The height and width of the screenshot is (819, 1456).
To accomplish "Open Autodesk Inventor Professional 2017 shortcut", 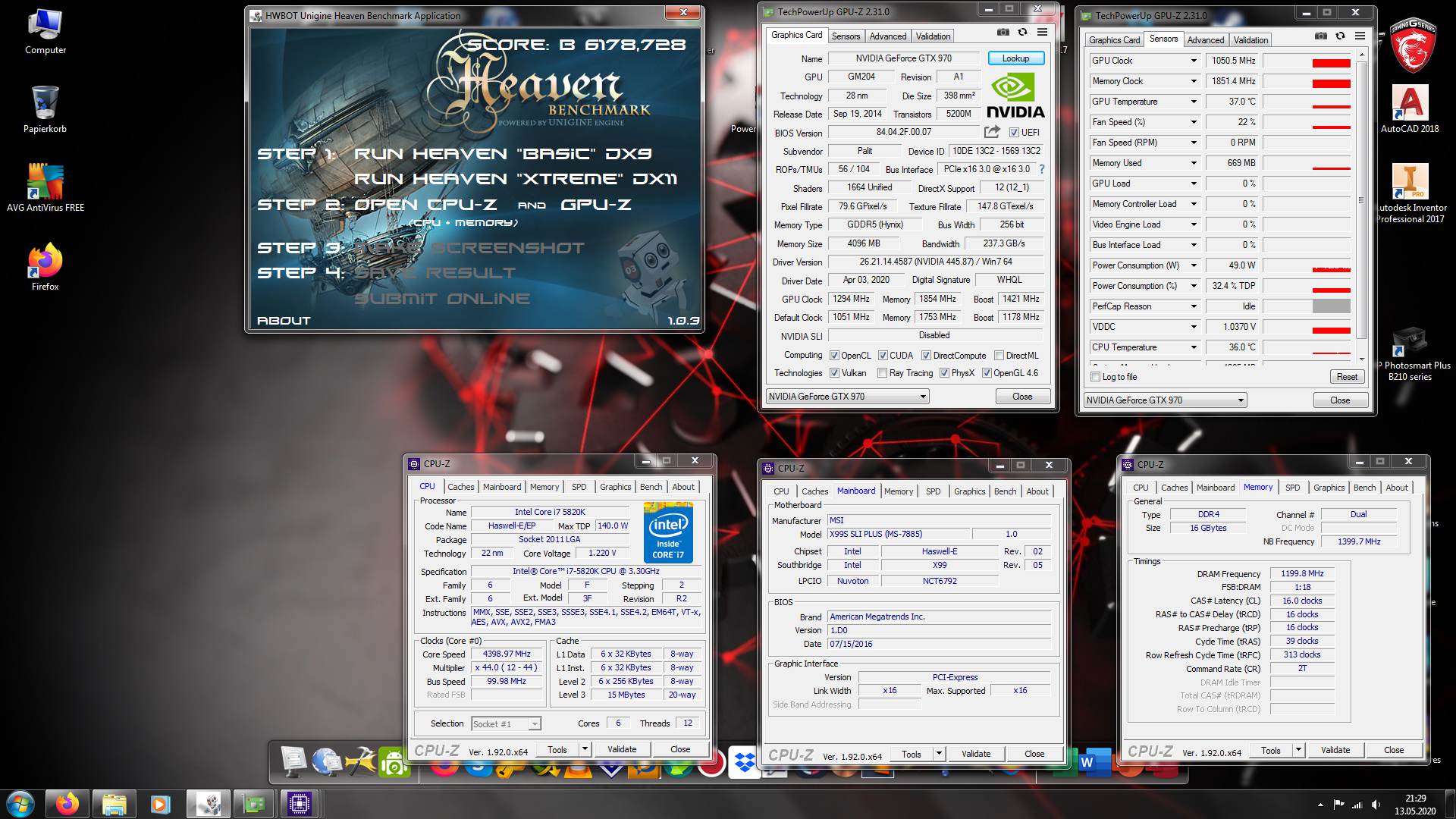I will tap(1410, 193).
